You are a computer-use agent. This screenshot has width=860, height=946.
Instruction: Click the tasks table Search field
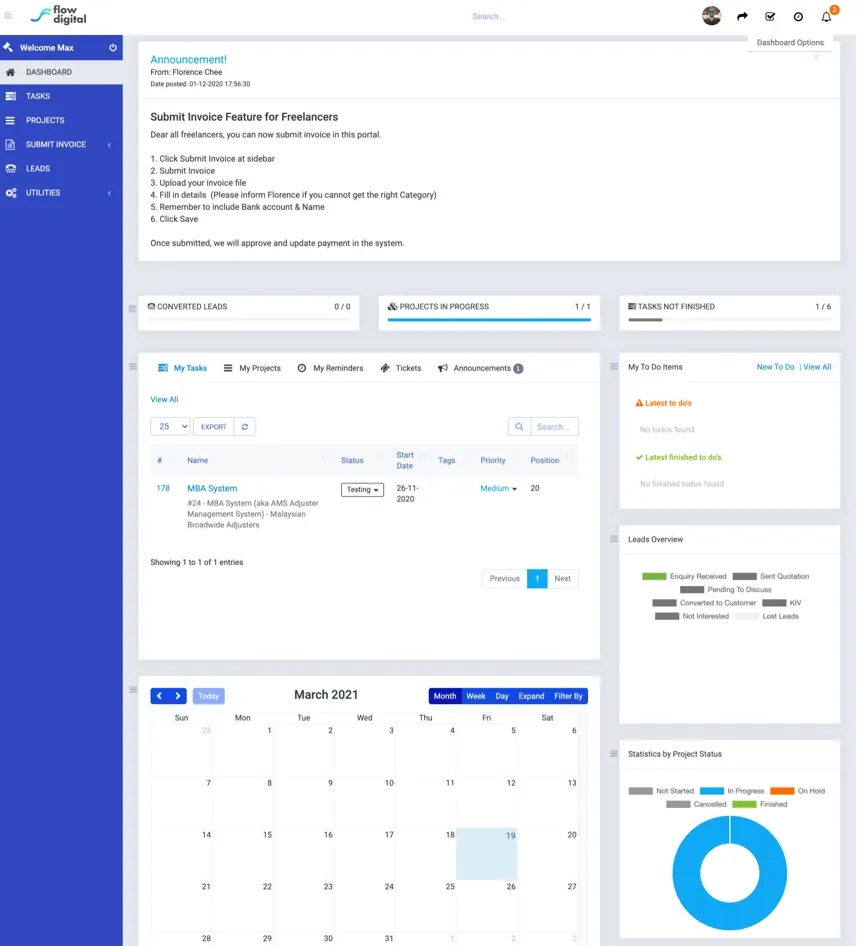point(554,427)
